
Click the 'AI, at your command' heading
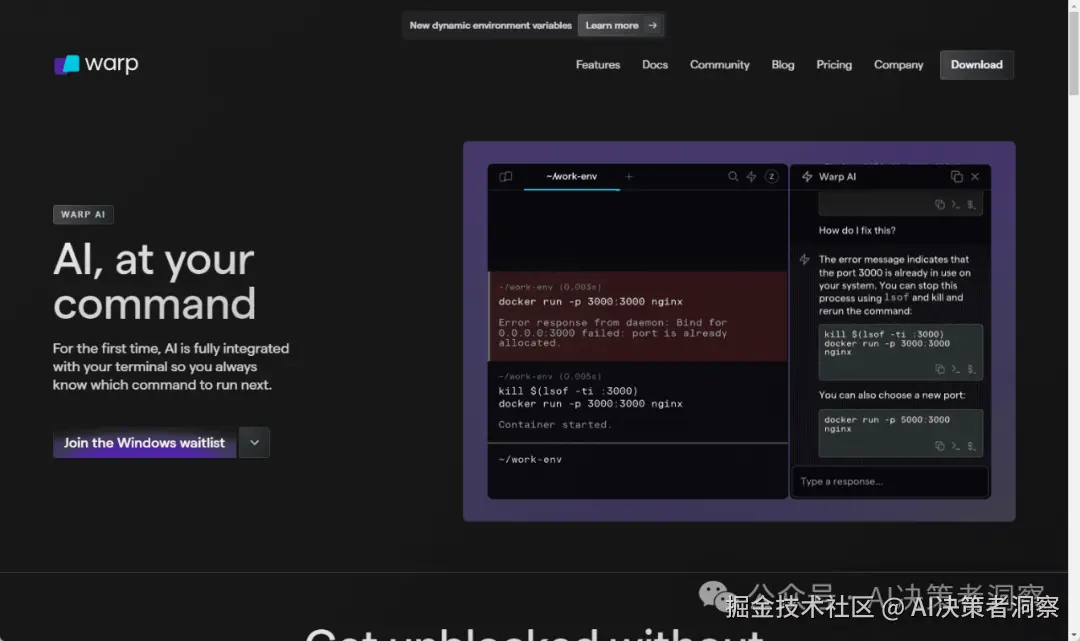[x=154, y=281]
